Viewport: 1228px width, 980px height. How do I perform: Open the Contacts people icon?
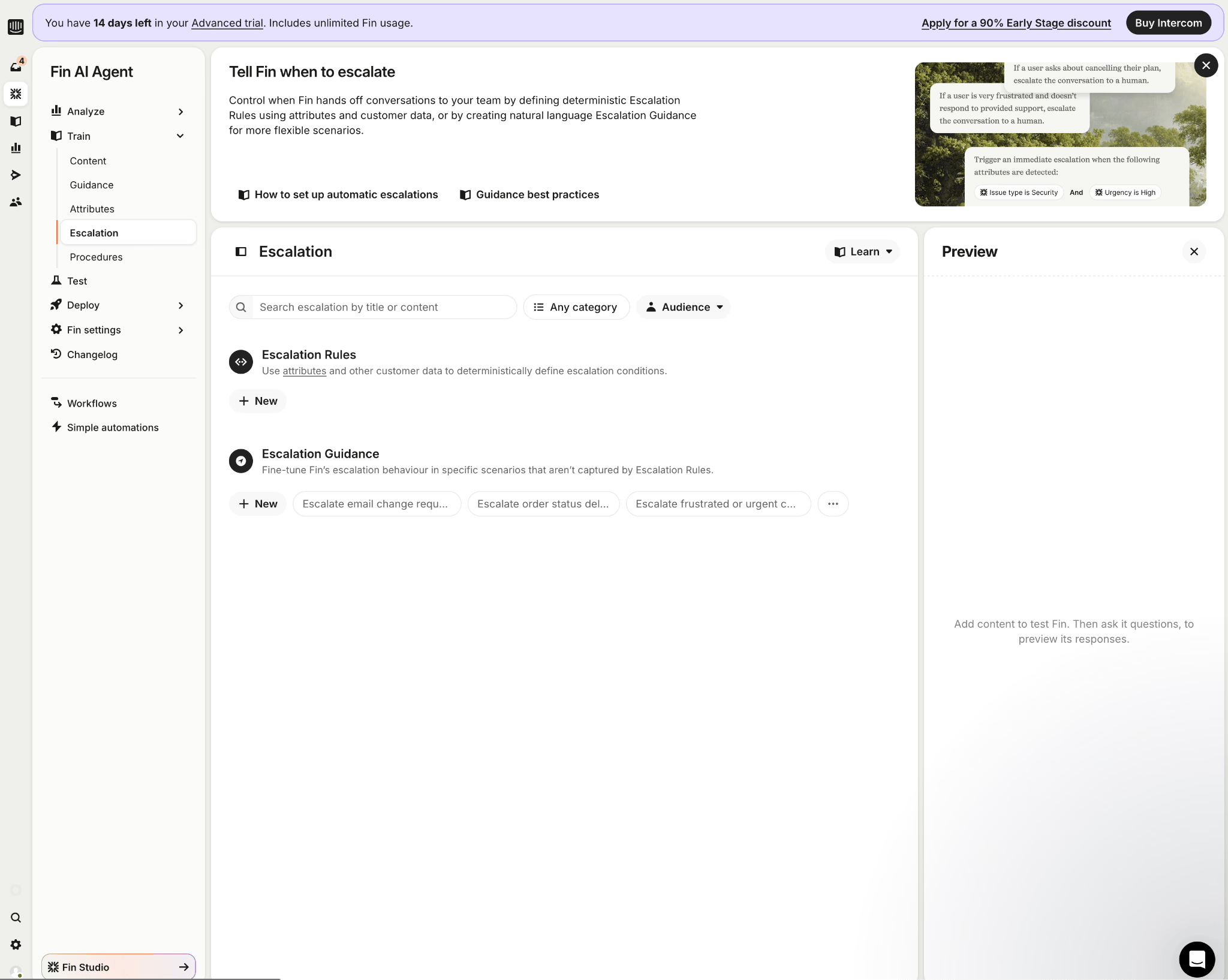pos(16,202)
